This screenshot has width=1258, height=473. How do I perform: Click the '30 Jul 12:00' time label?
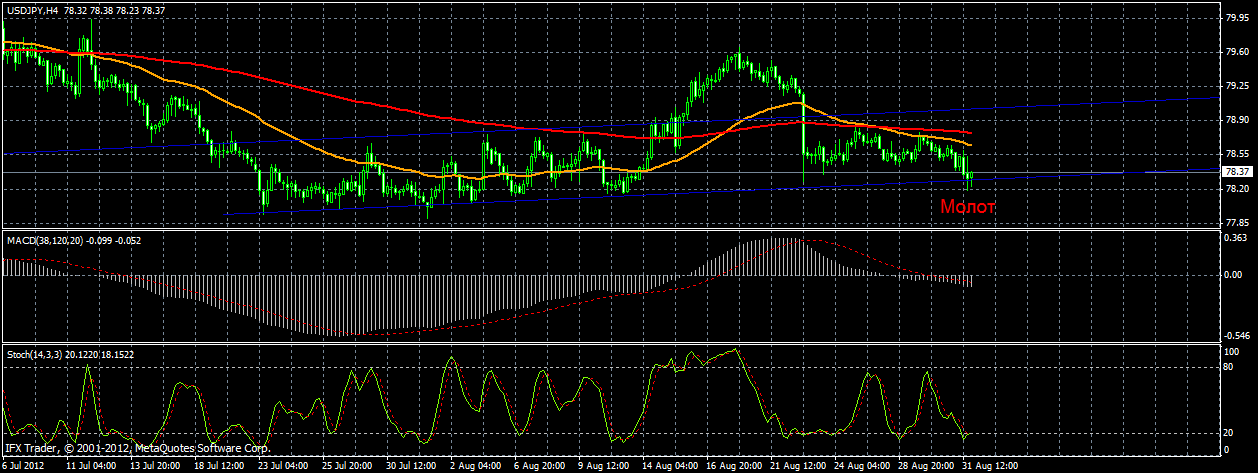[411, 465]
